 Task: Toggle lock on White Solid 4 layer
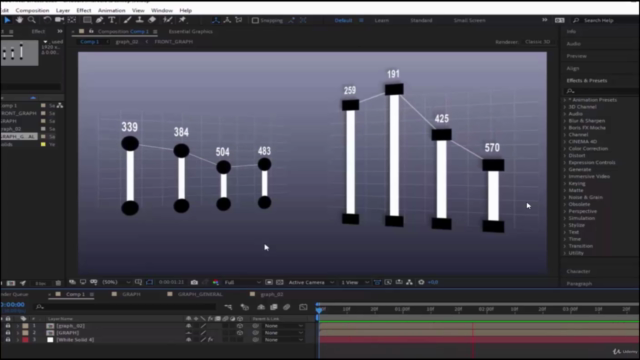click(x=8, y=340)
